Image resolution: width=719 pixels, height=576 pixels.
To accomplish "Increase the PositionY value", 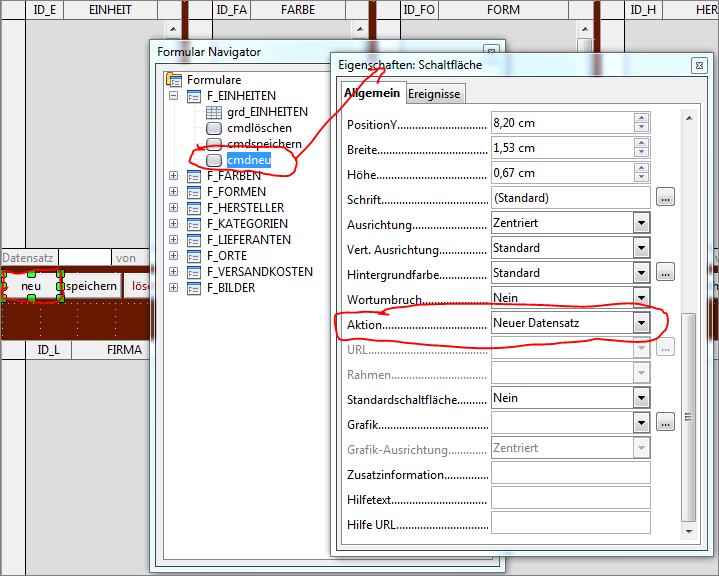I will pyautogui.click(x=642, y=118).
